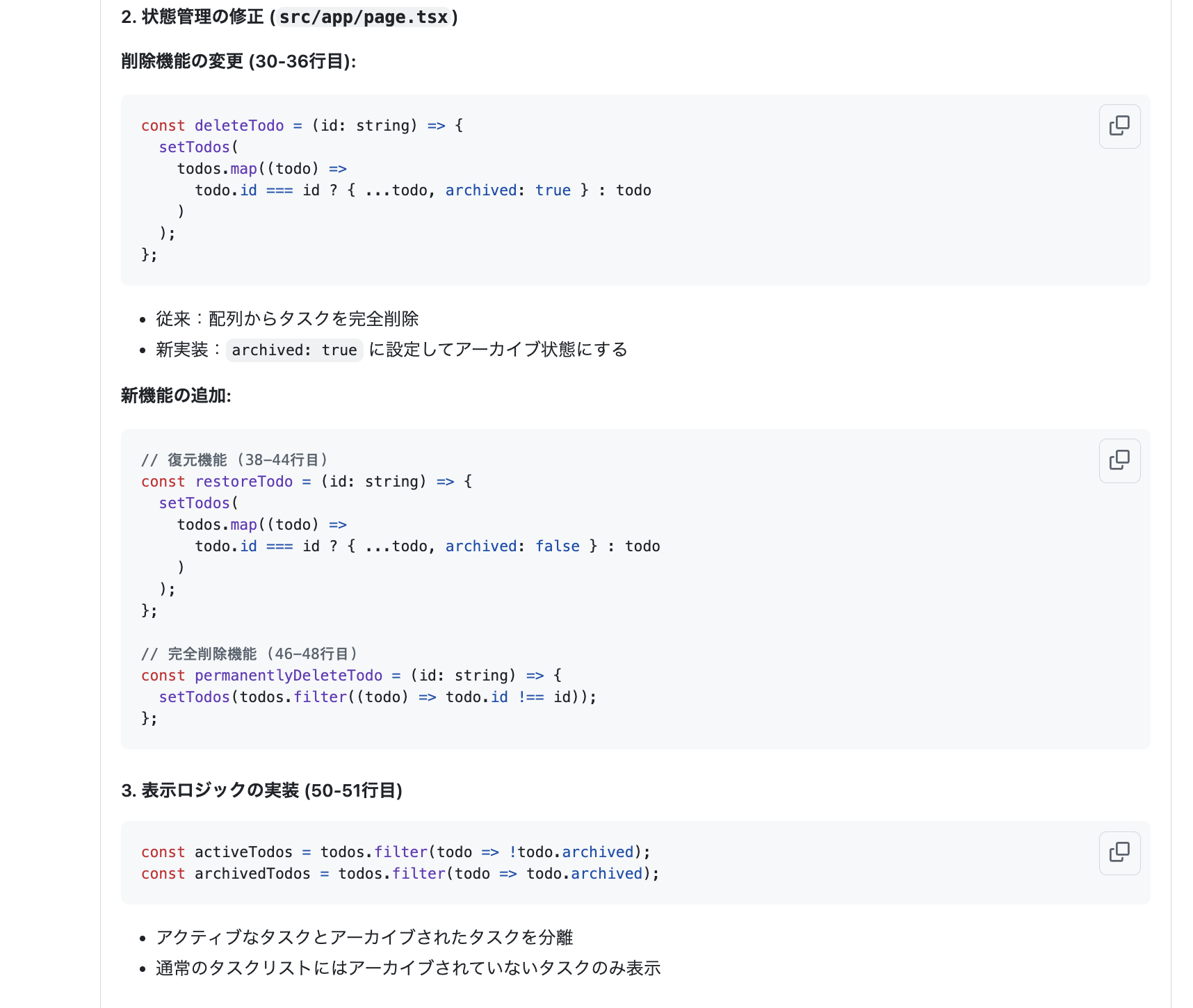Viewport: 1193px width, 1008px height.
Task: Select the false value in restoreTodo code
Action: 557,546
